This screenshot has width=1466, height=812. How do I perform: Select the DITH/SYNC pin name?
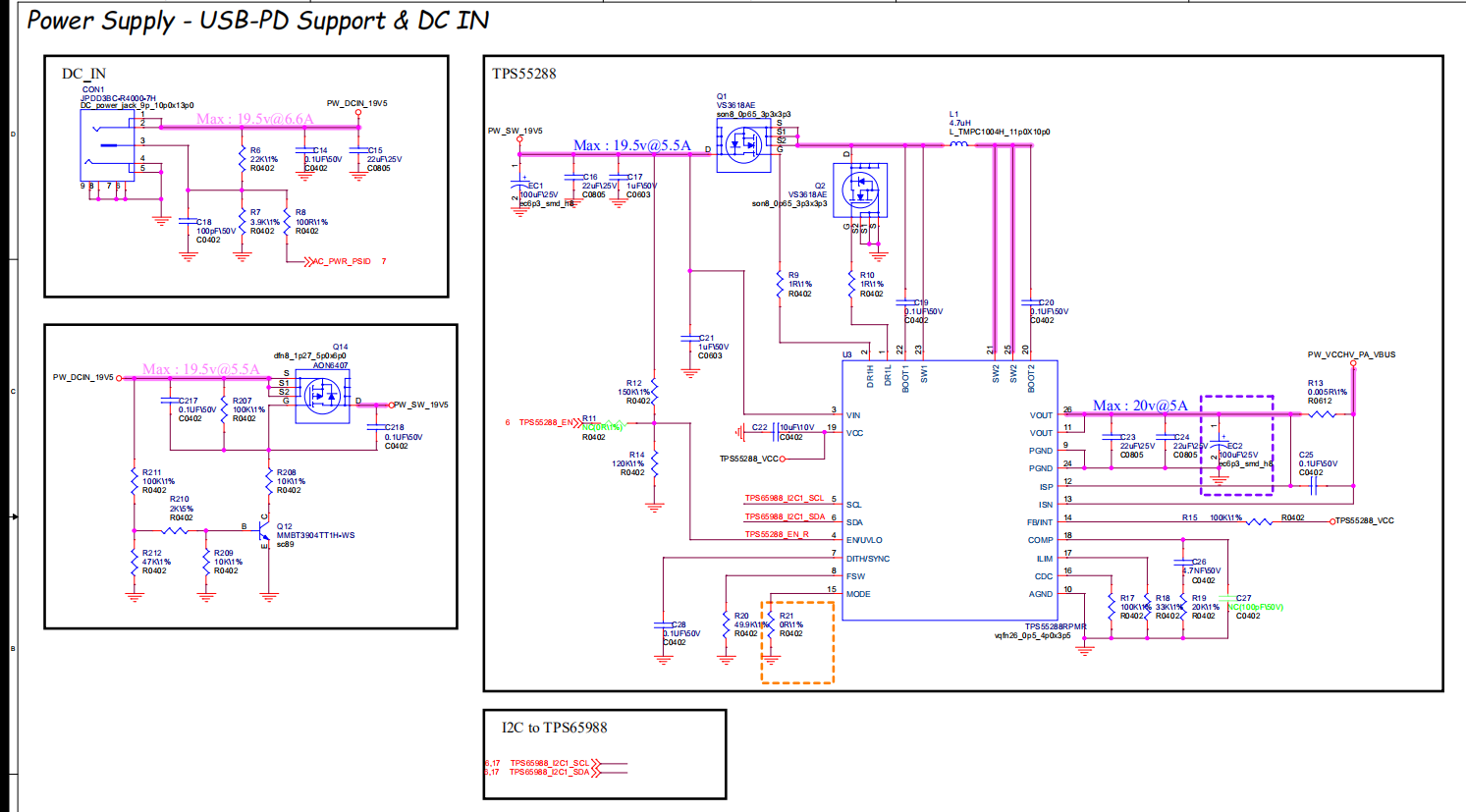pos(868,559)
